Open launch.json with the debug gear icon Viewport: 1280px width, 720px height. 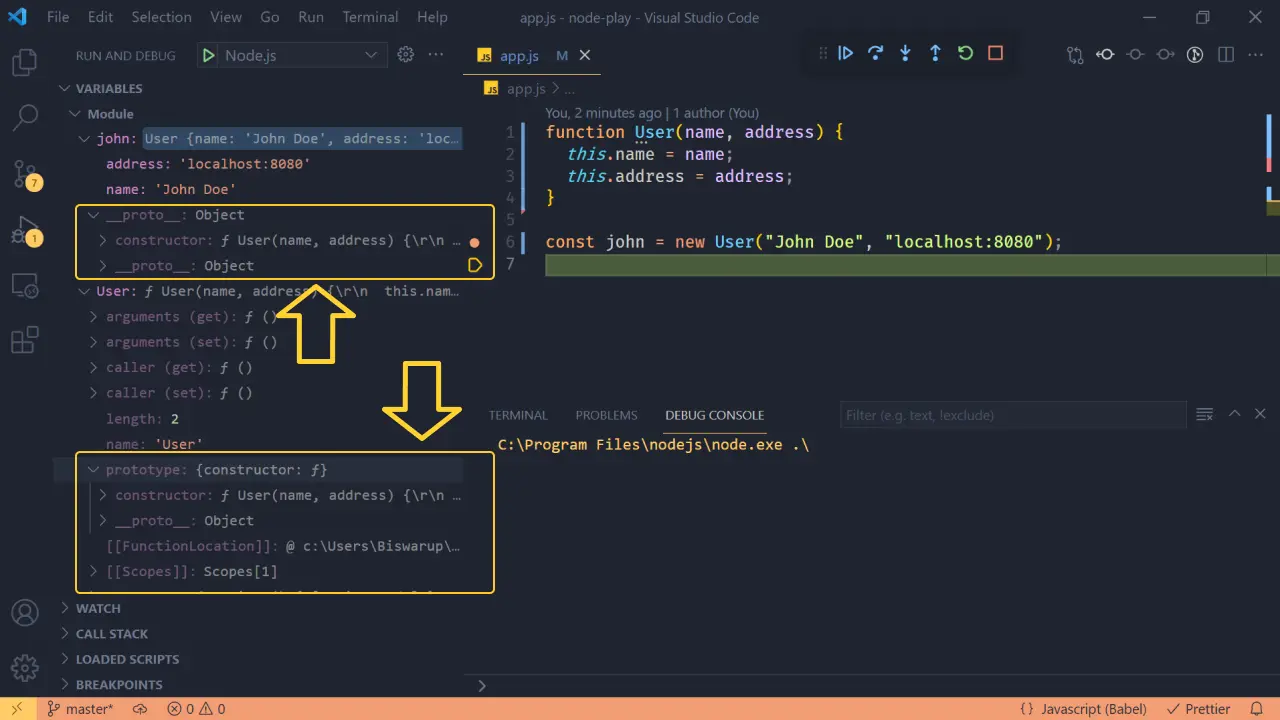pos(405,55)
